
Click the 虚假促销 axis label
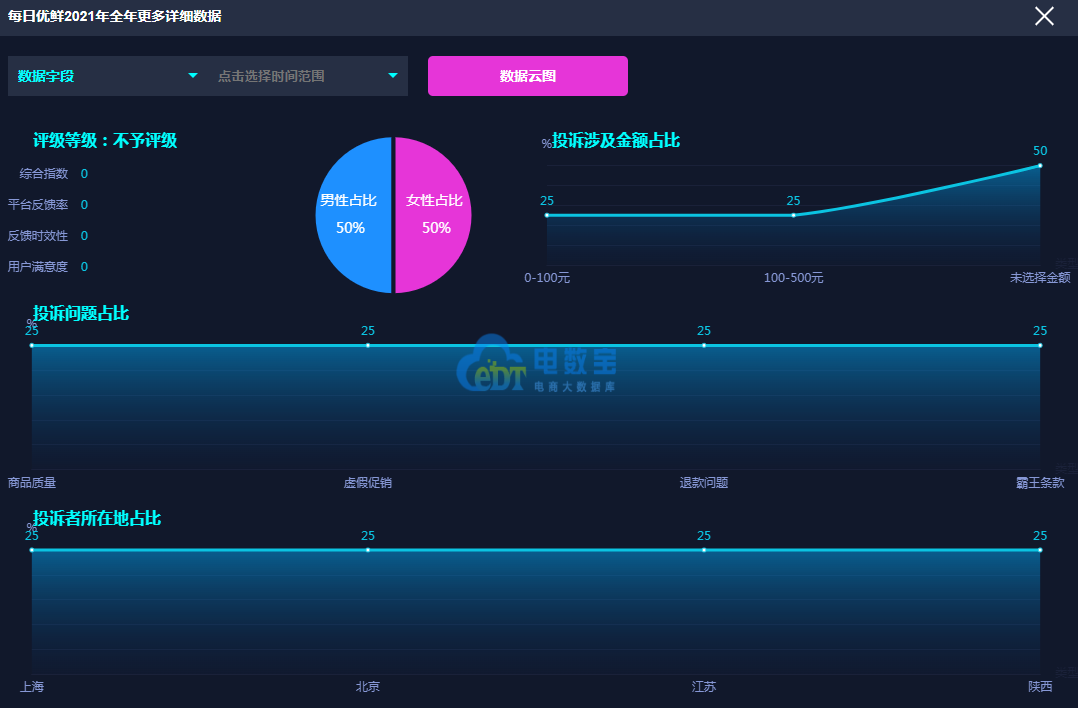click(x=368, y=483)
